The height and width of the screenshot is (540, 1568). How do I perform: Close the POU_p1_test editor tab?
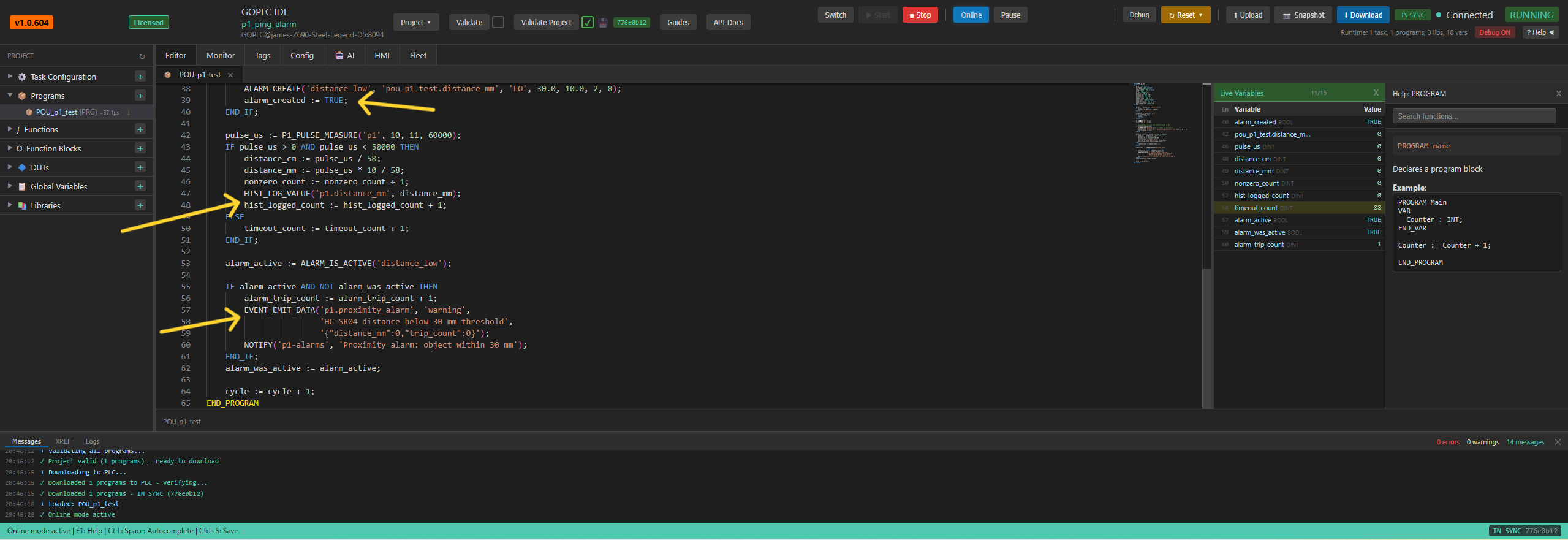[x=230, y=75]
